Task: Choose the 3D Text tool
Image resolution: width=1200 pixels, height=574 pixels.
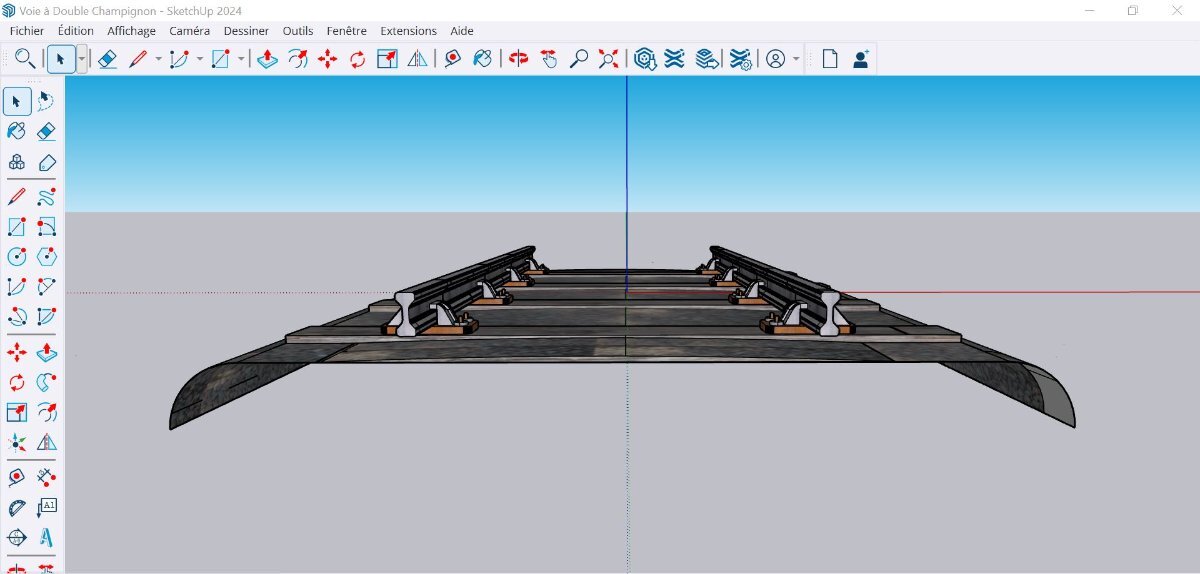Action: pyautogui.click(x=46, y=538)
